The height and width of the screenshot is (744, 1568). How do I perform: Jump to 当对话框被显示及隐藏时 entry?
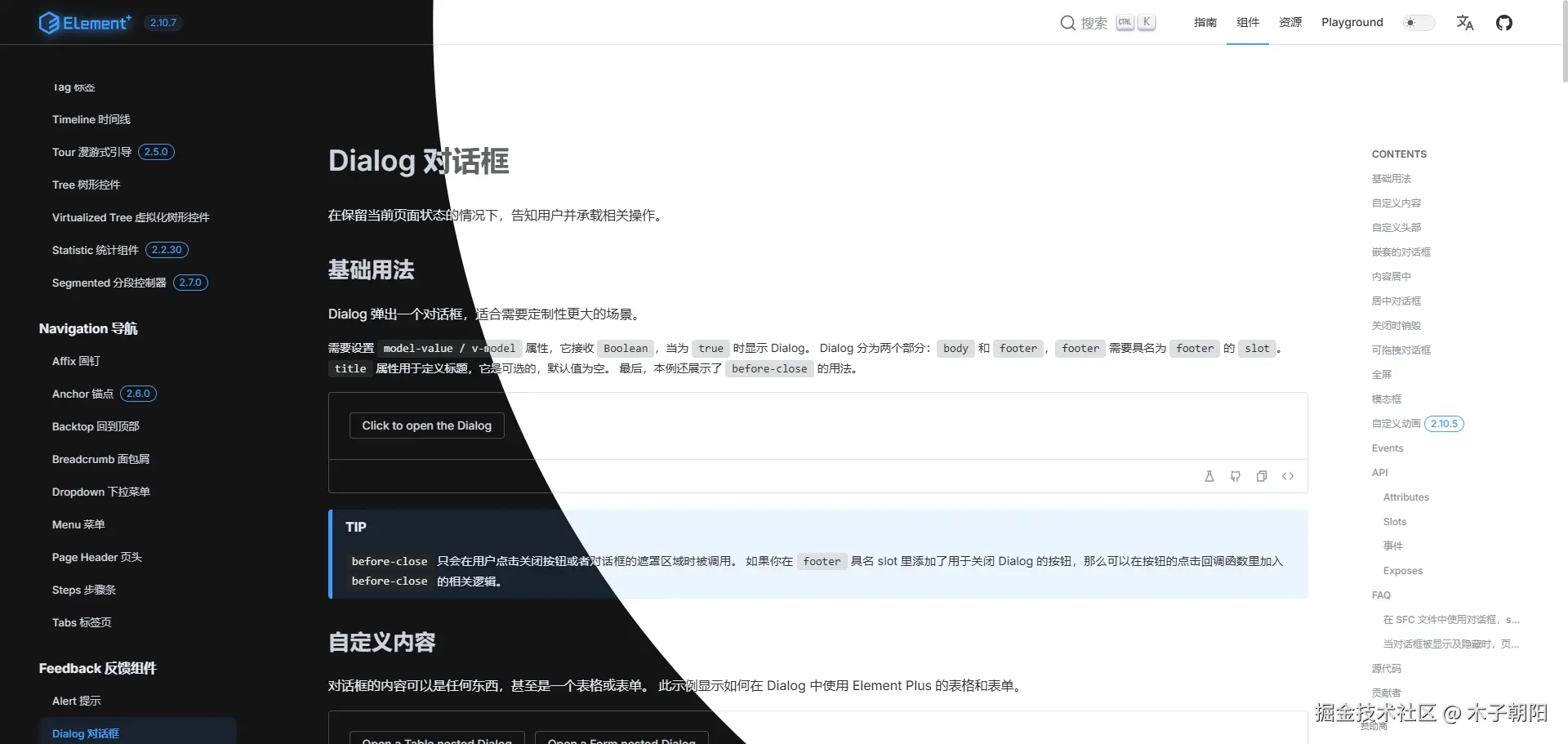(x=1451, y=644)
